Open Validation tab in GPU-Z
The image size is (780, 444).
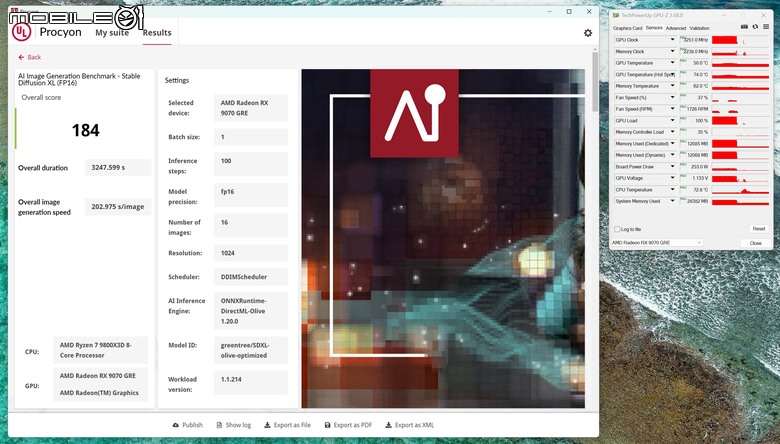[699, 28]
